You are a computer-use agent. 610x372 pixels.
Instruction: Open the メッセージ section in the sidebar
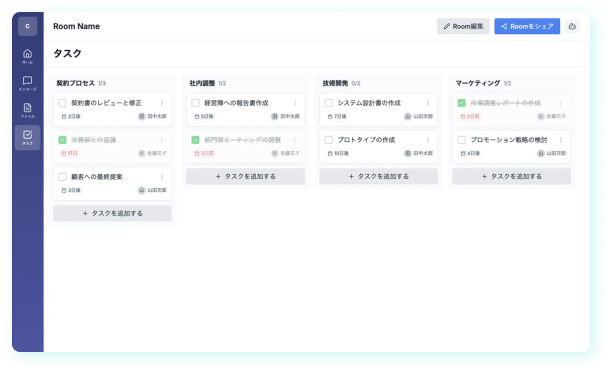point(27,84)
